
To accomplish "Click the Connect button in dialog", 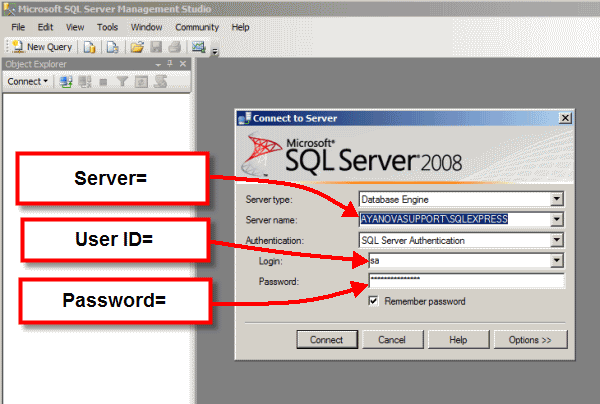I will pyautogui.click(x=327, y=340).
